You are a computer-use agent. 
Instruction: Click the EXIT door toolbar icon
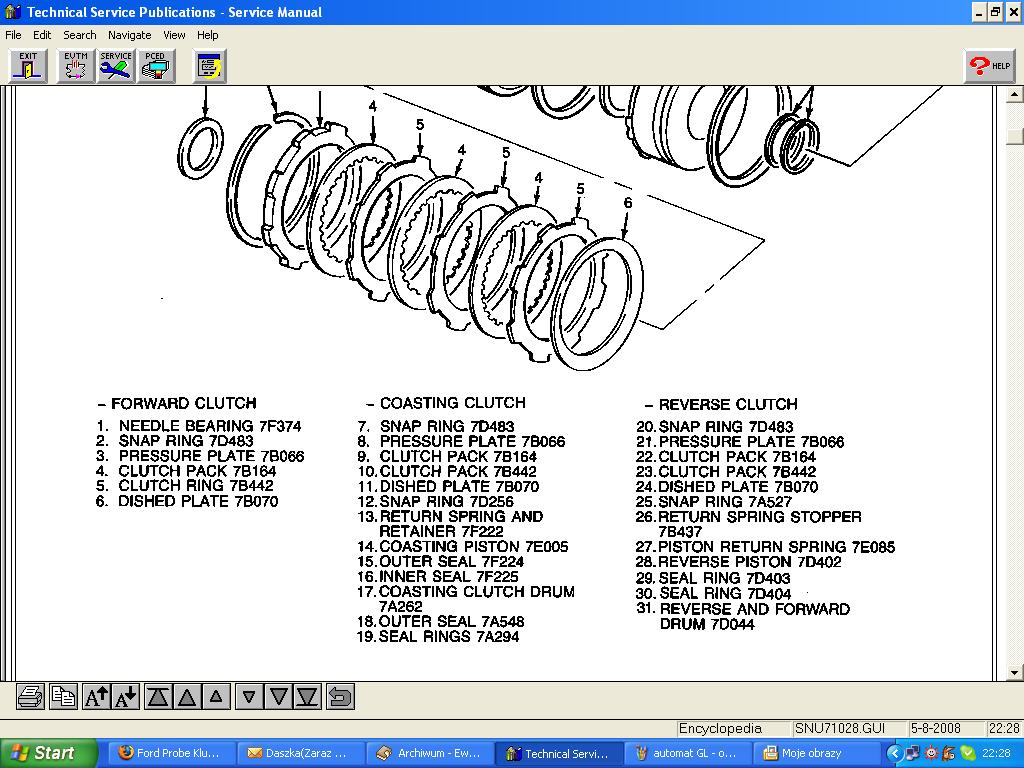tap(28, 66)
